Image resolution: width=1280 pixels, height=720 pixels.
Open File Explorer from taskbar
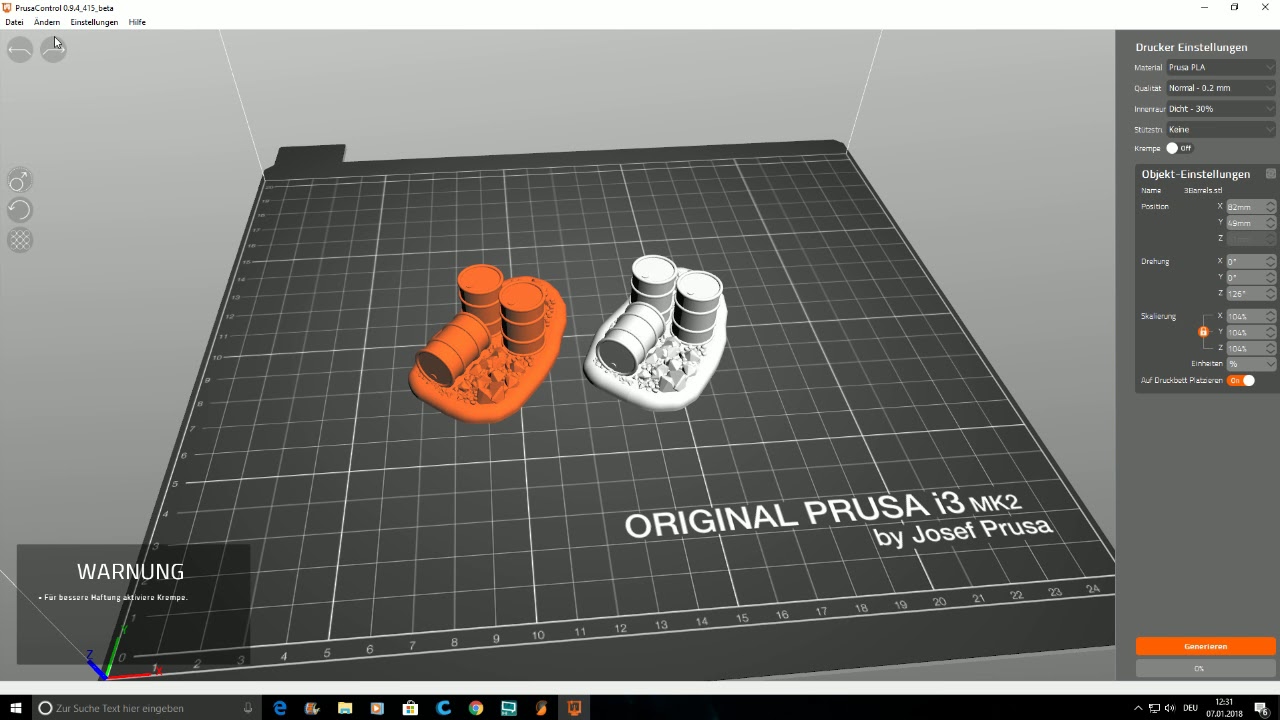pyautogui.click(x=345, y=708)
